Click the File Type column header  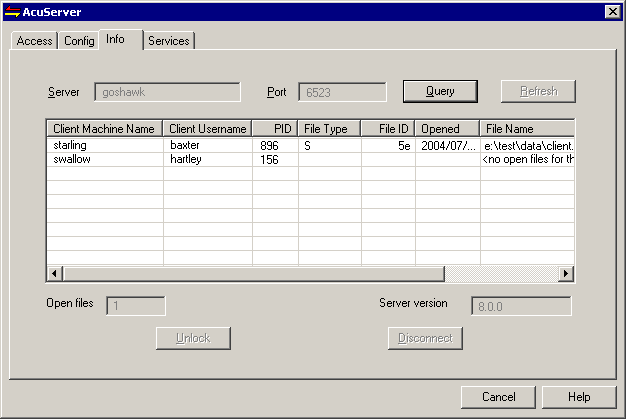click(329, 129)
